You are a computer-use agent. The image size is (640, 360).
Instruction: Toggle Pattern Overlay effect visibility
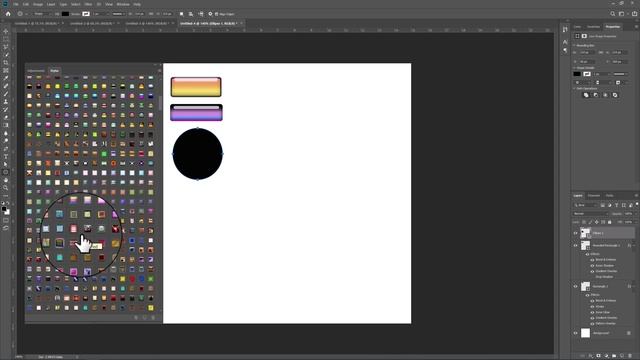click(x=592, y=324)
